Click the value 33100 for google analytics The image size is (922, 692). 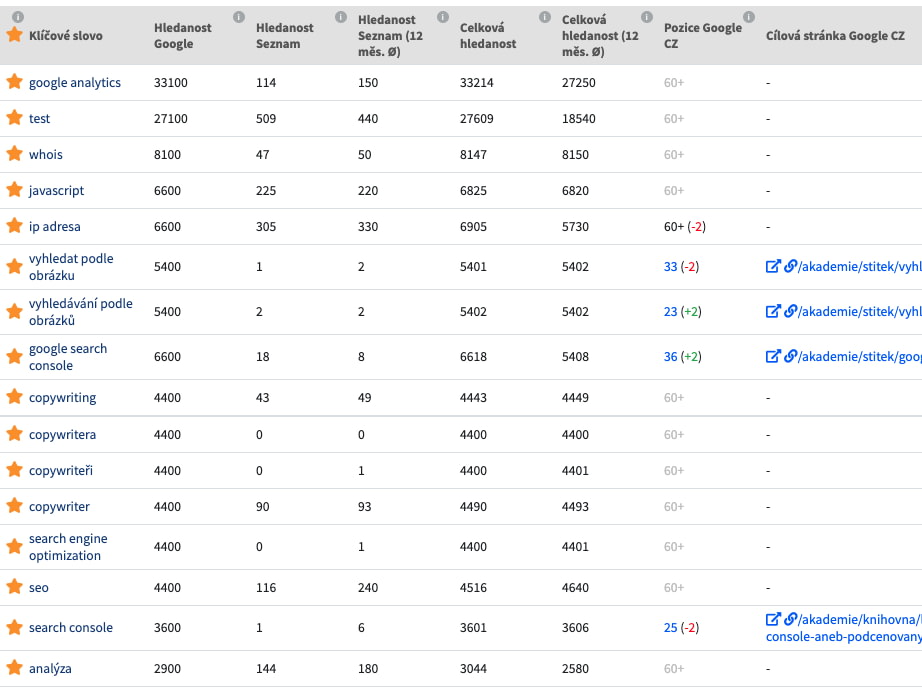[171, 82]
